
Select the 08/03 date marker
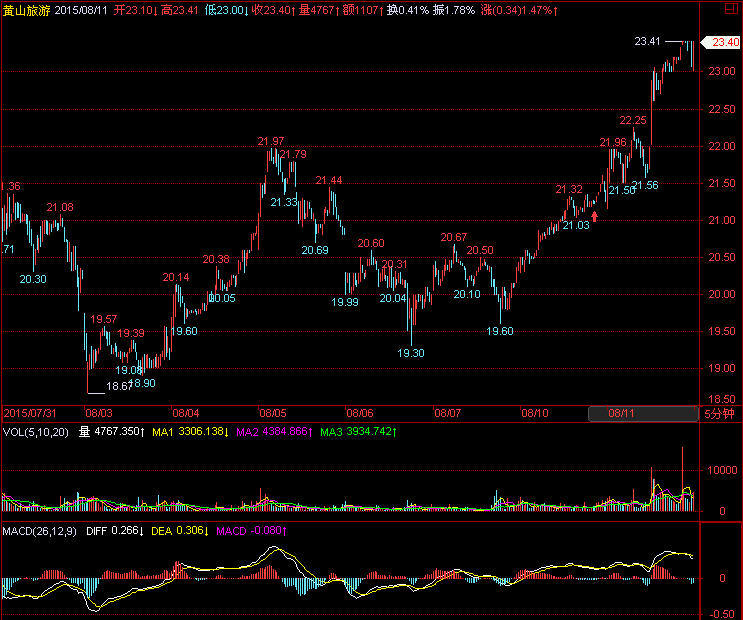98,412
